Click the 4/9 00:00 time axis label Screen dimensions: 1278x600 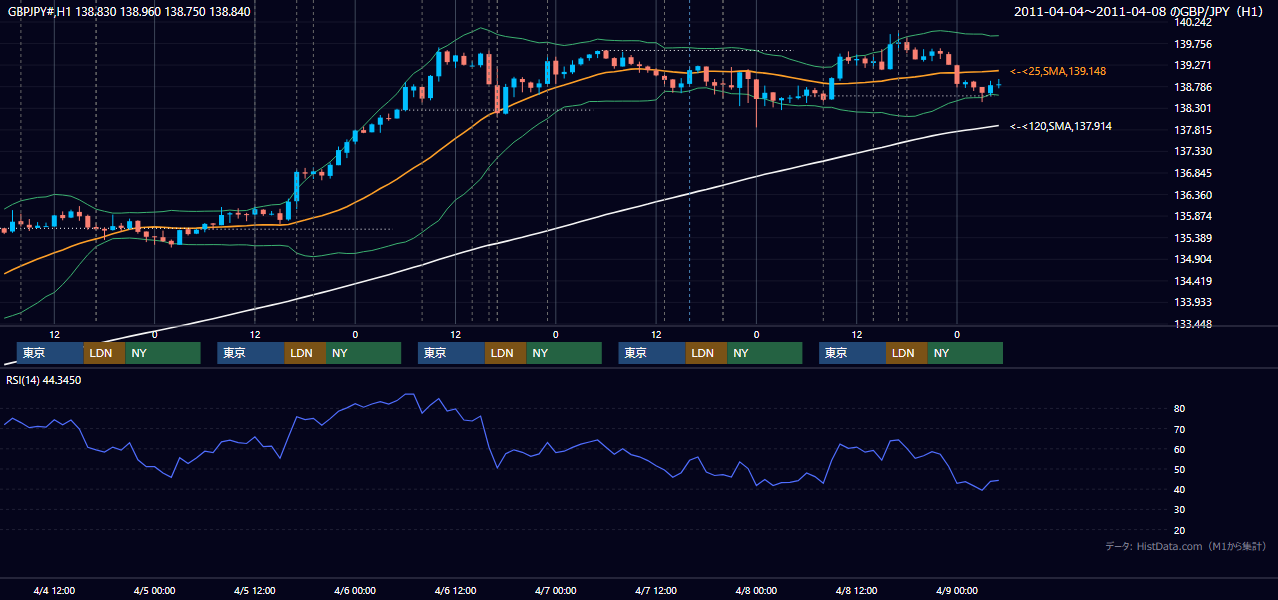(957, 590)
